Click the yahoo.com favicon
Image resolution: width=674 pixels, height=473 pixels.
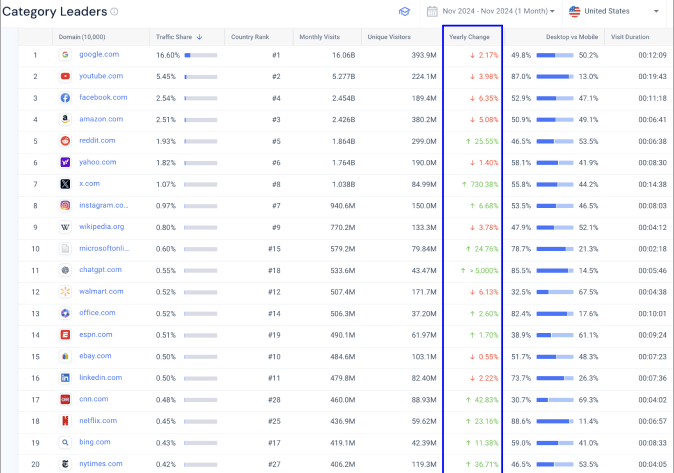click(65, 162)
